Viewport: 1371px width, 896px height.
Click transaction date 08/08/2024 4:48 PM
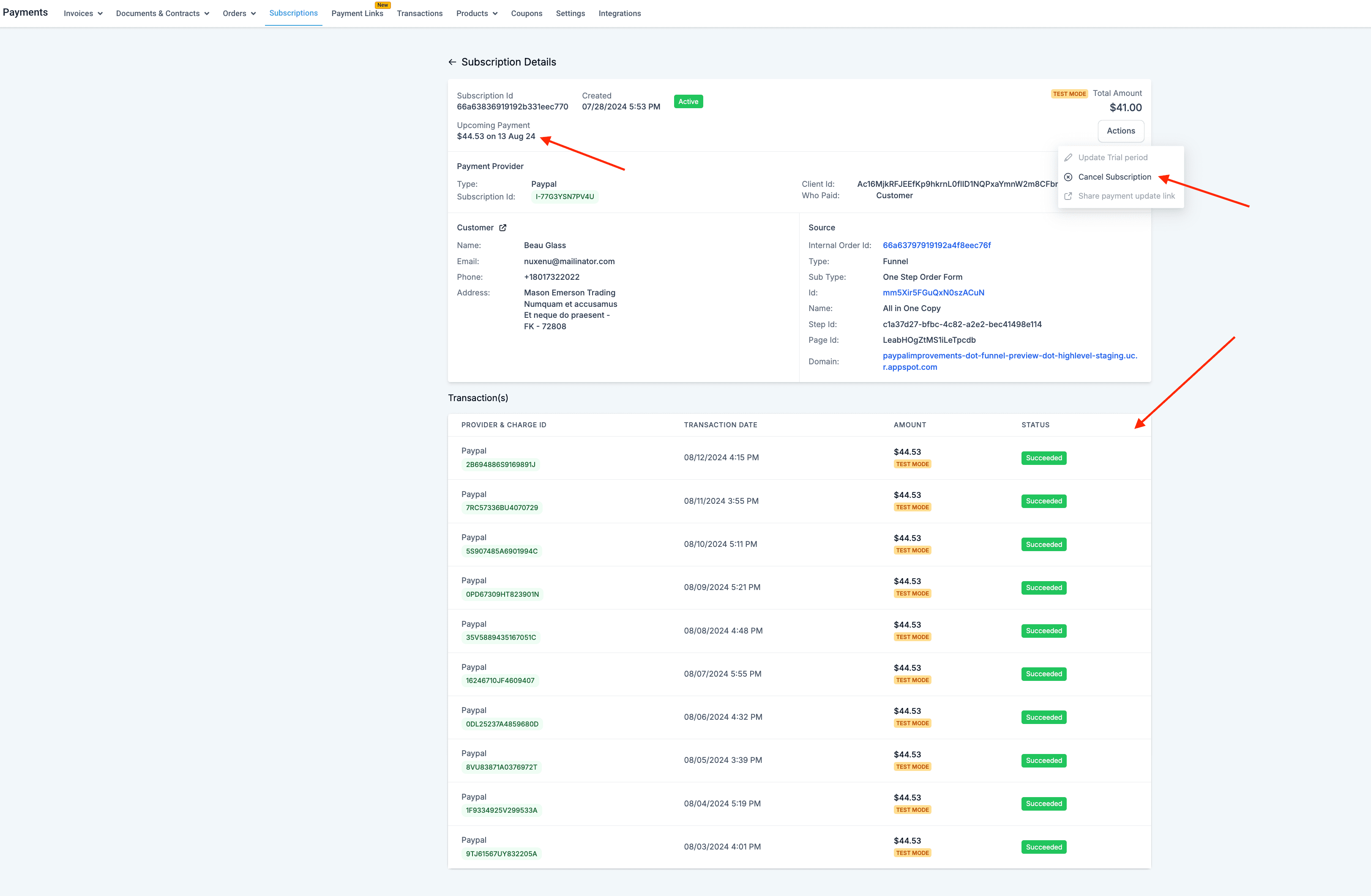coord(723,631)
